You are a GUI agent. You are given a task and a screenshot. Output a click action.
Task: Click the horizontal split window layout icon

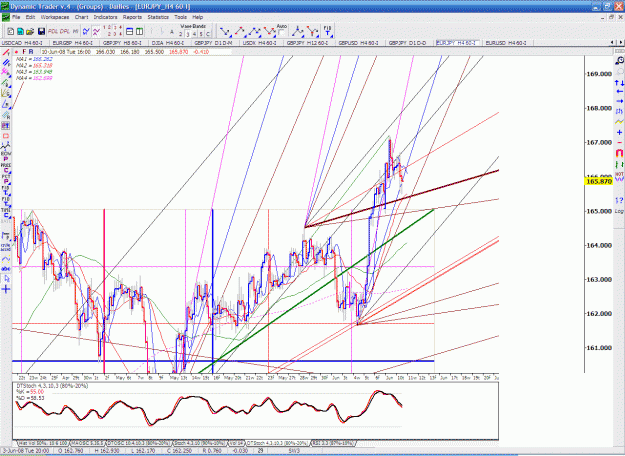tap(130, 31)
